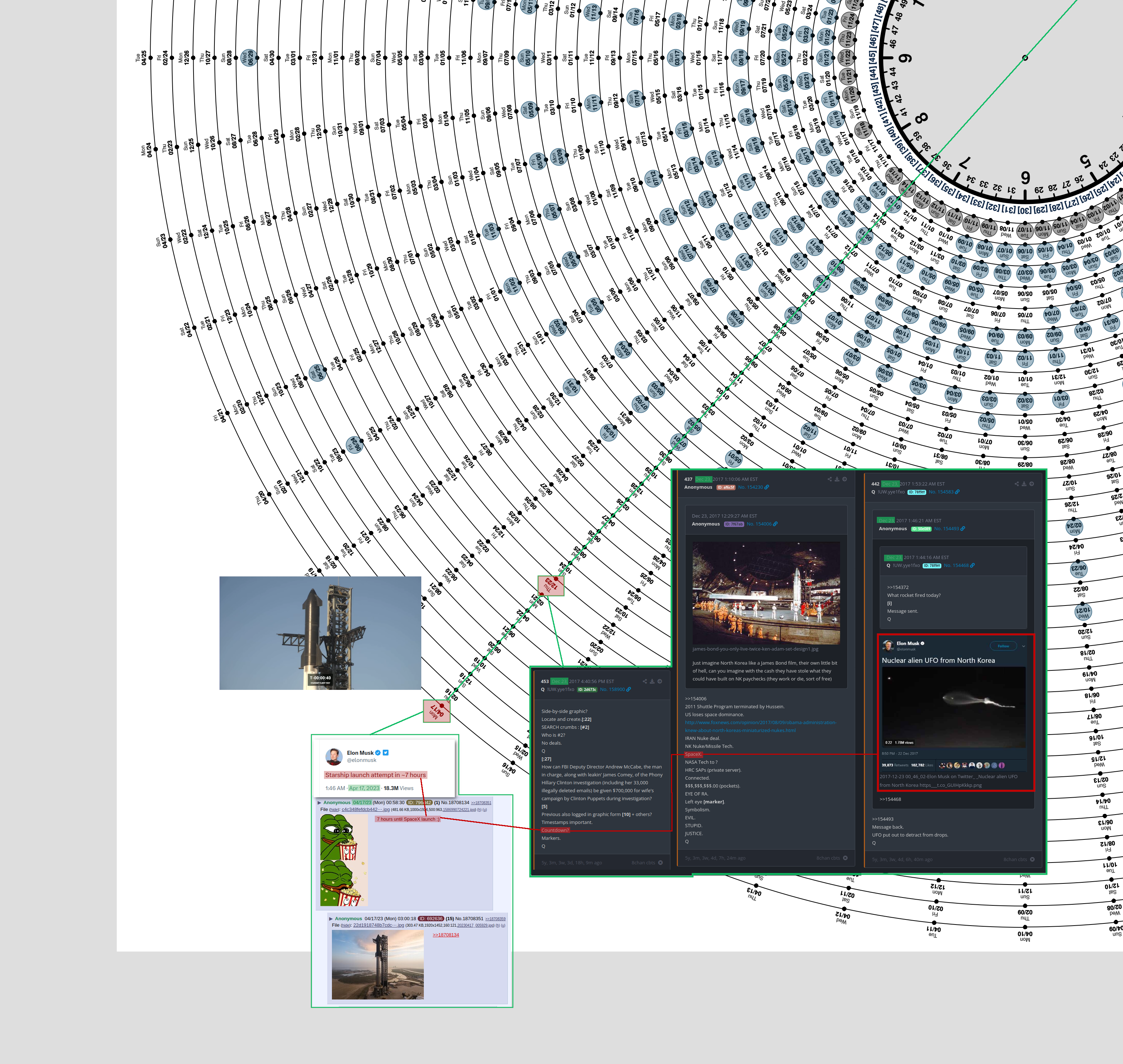
Task: Click the chain-link icon beside No. 154493
Action: [x=963, y=529]
